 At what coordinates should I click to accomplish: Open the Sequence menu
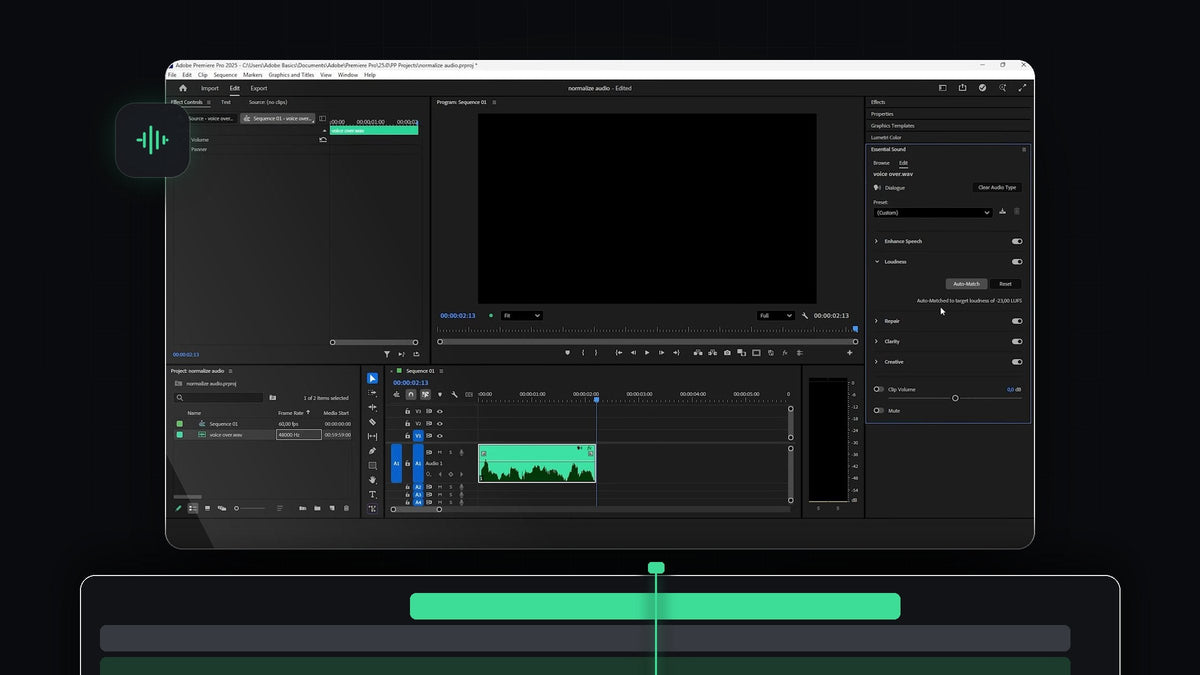[225, 75]
